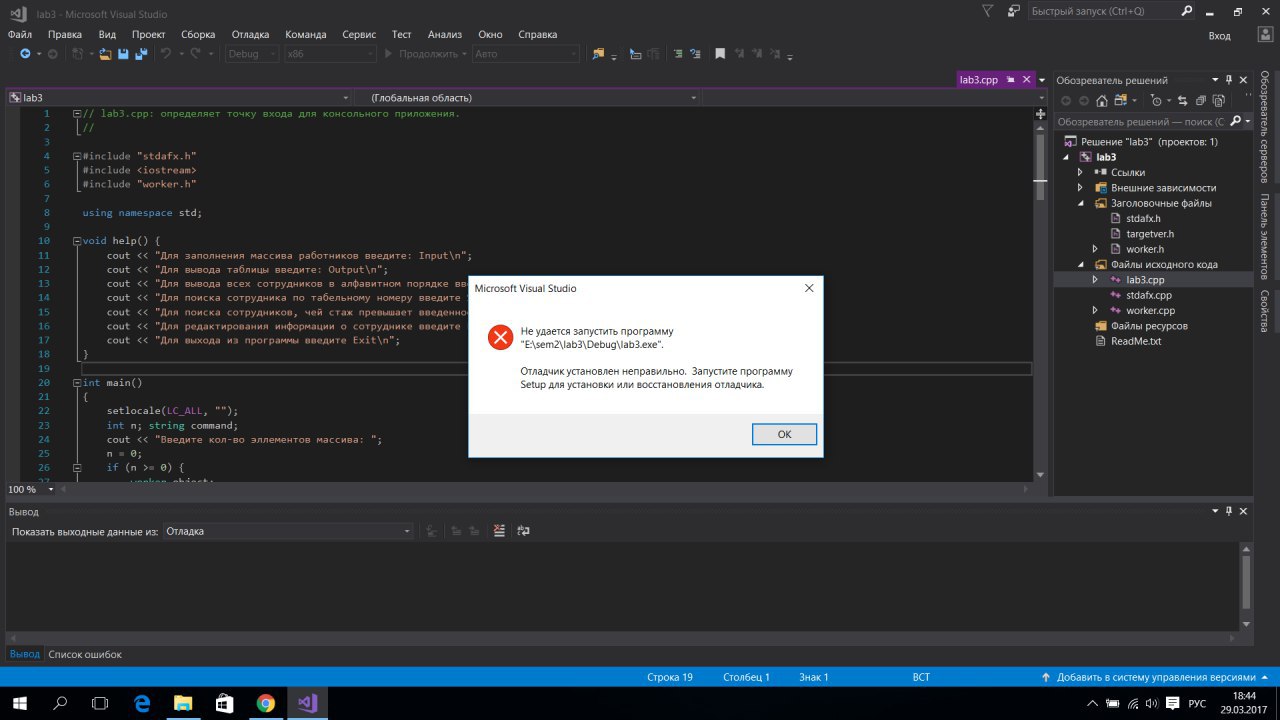The height and width of the screenshot is (720, 1280).
Task: Click the Redo toolbar icon
Action: [196, 54]
